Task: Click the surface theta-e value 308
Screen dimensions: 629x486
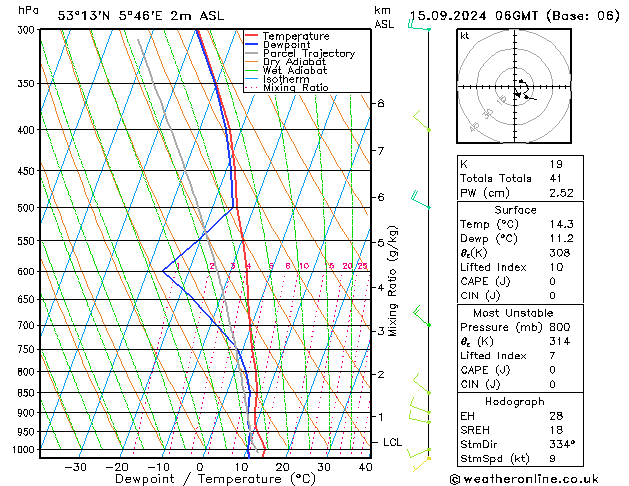Action: (560, 253)
